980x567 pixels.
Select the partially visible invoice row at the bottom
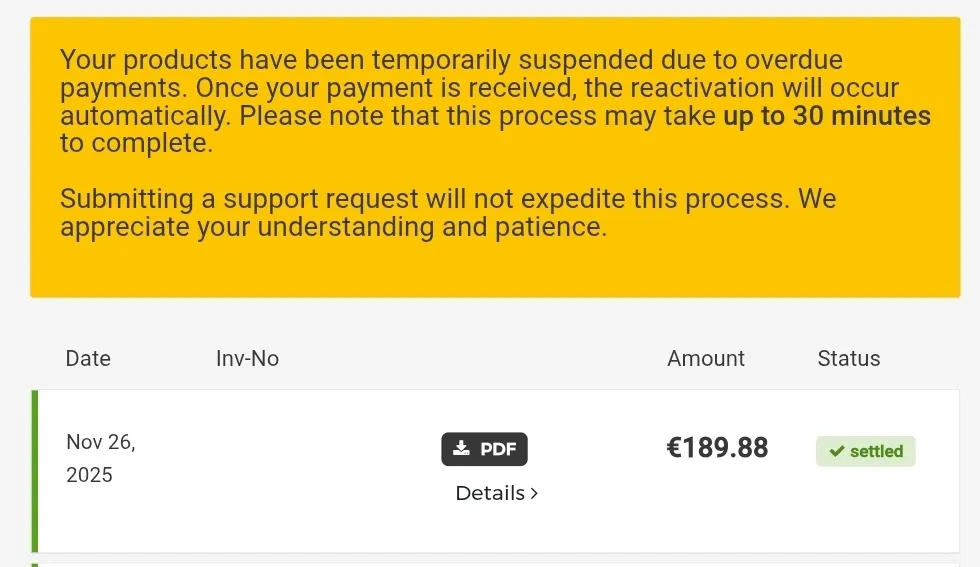[x=500, y=564]
